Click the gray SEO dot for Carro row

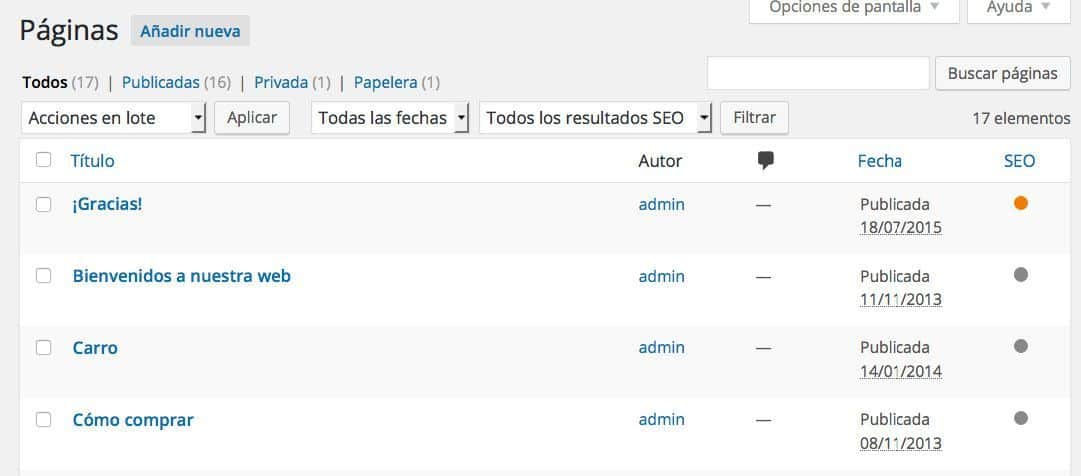coord(1020,346)
